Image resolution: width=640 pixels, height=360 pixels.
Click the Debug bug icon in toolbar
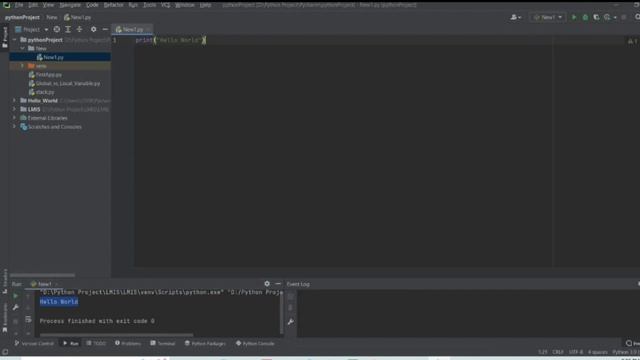point(585,18)
